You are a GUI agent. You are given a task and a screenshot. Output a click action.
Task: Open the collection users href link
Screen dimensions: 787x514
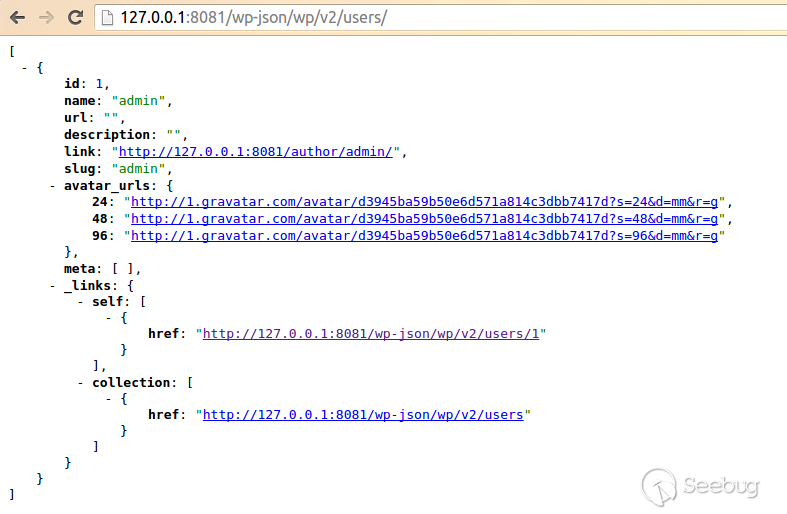363,415
